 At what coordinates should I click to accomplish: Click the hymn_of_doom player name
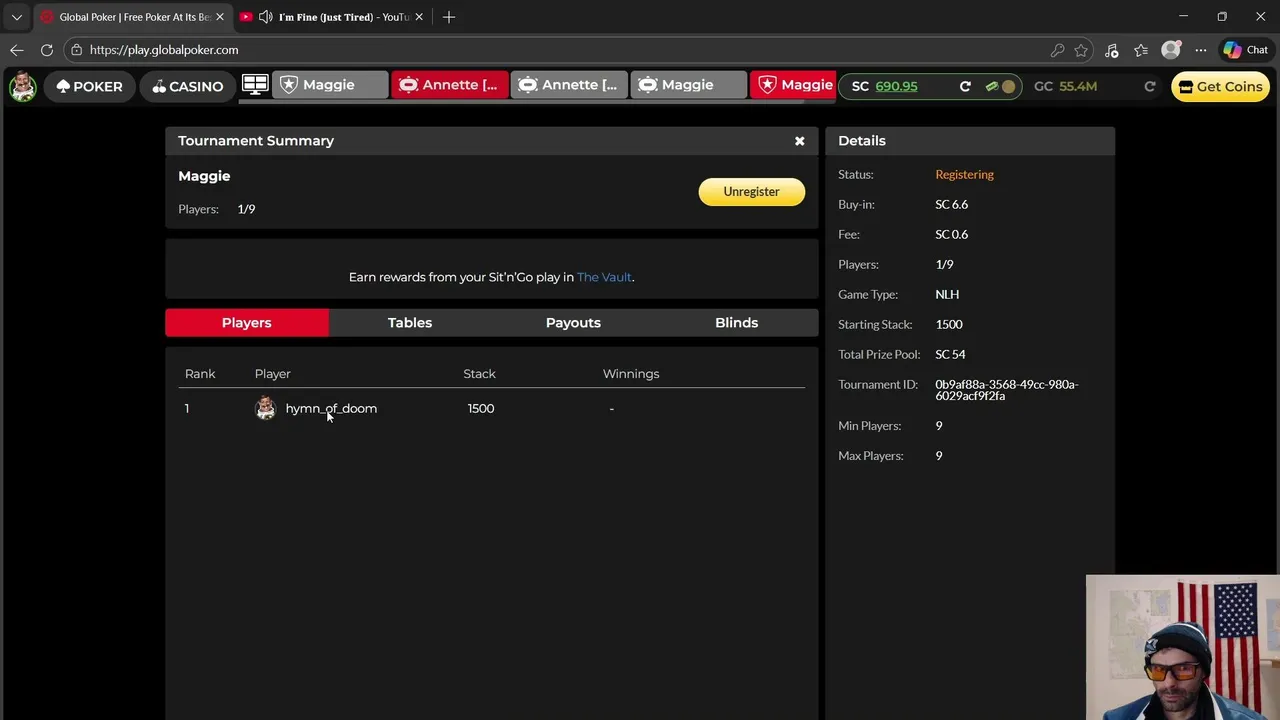click(x=331, y=408)
